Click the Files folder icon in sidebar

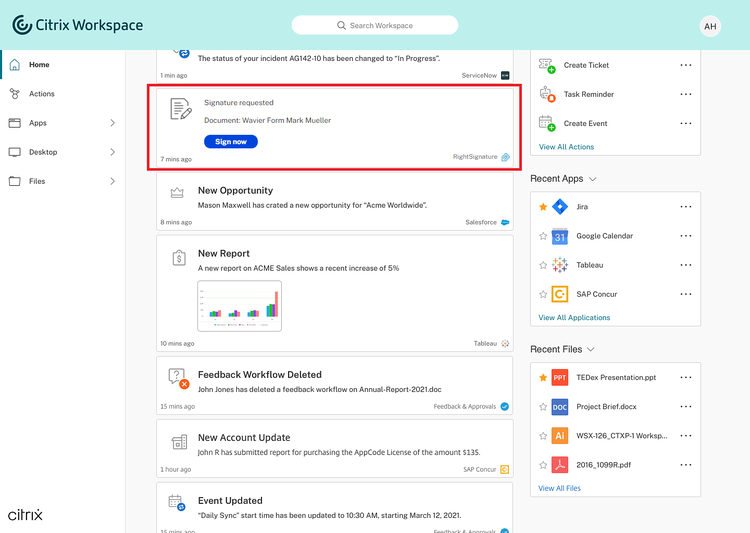coord(15,181)
